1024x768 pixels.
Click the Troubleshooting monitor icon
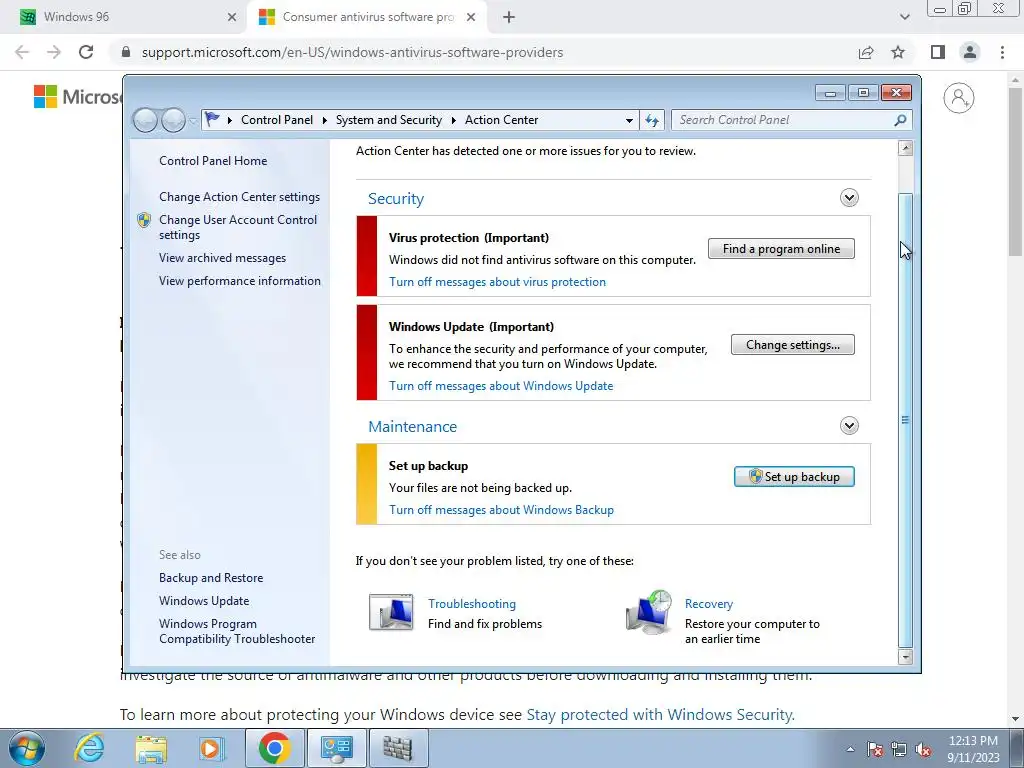tap(391, 613)
